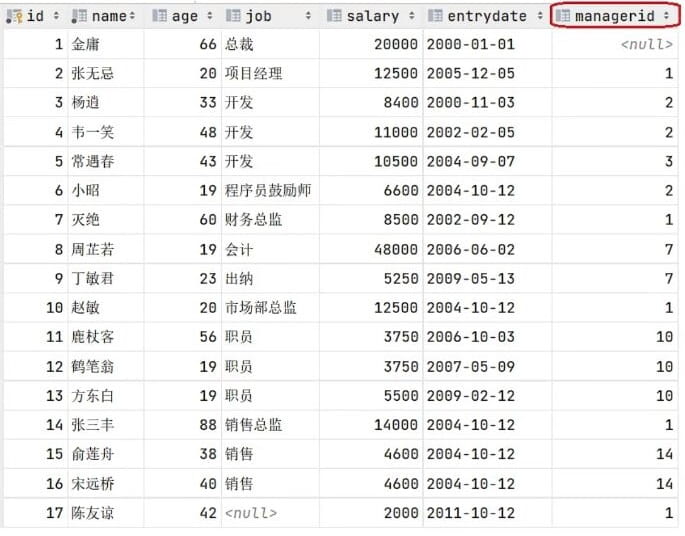Screen dimensions: 685x536
Task: Select the name cell 俞莲舟
Action: [x=93, y=454]
